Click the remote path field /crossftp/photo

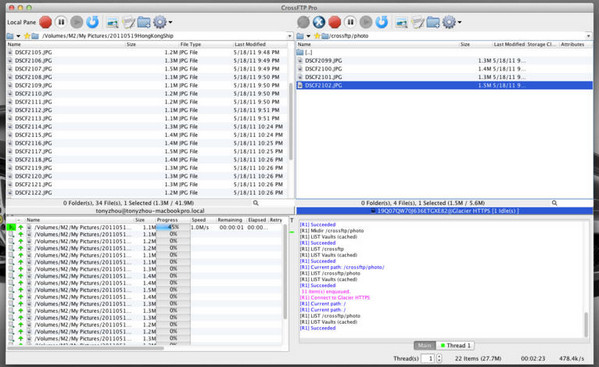[457, 36]
